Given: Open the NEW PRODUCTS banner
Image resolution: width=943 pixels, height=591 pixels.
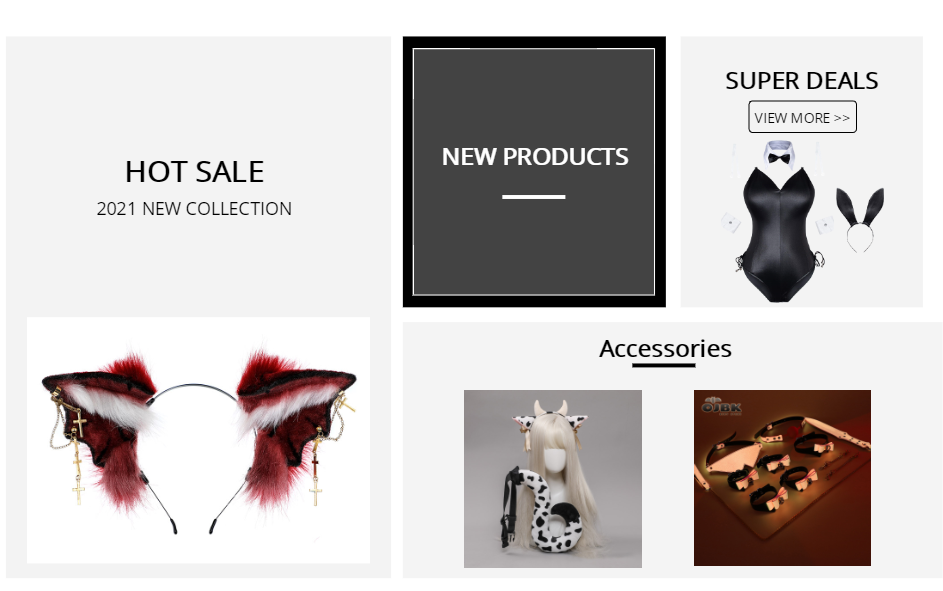Looking at the screenshot, I should (x=534, y=172).
